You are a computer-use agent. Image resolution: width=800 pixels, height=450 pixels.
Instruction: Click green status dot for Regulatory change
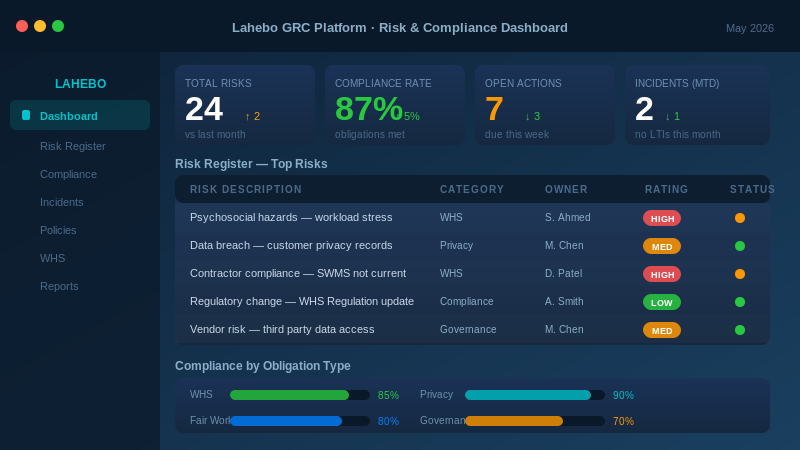pyautogui.click(x=740, y=302)
